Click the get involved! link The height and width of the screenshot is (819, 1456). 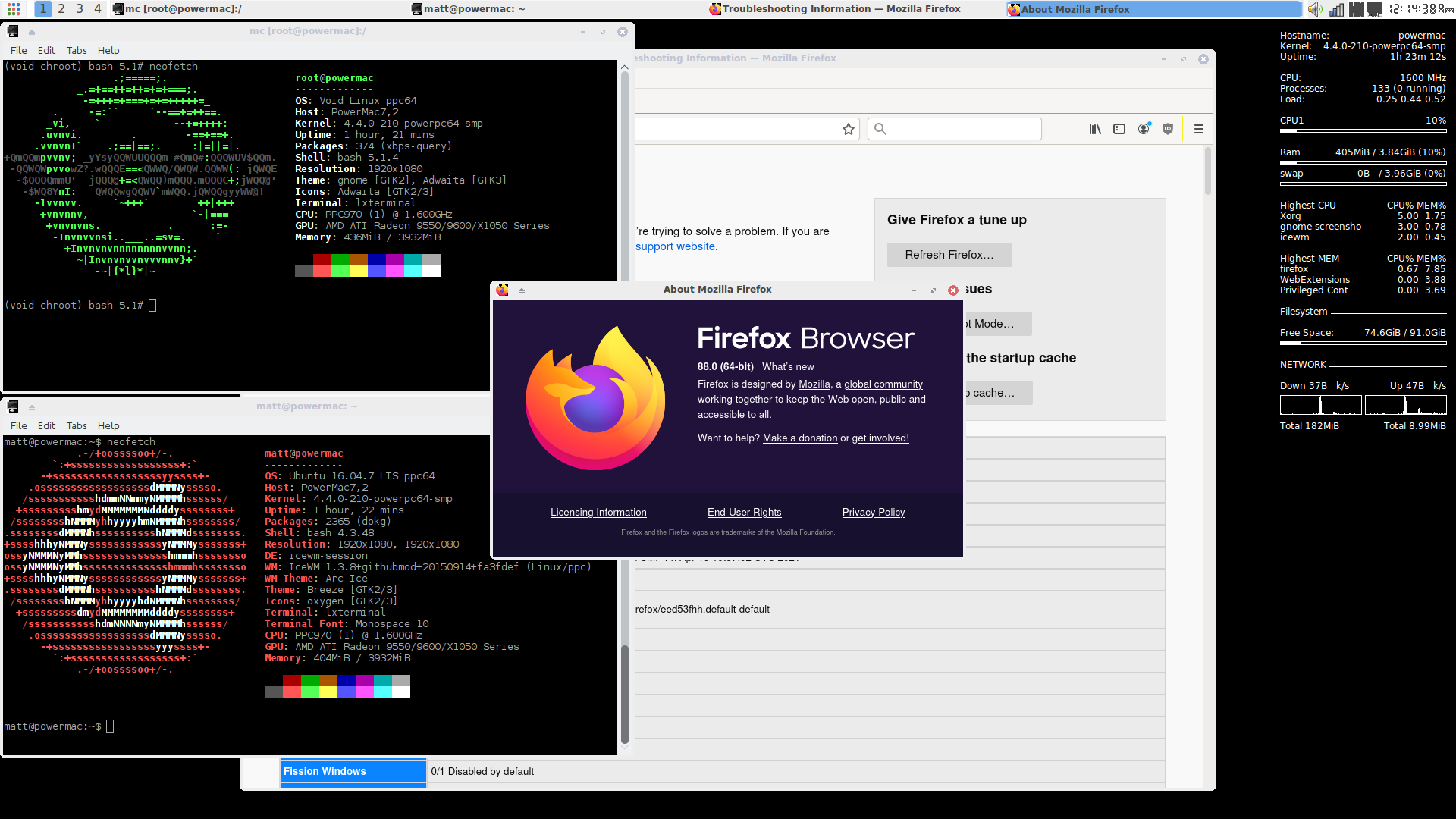click(880, 438)
